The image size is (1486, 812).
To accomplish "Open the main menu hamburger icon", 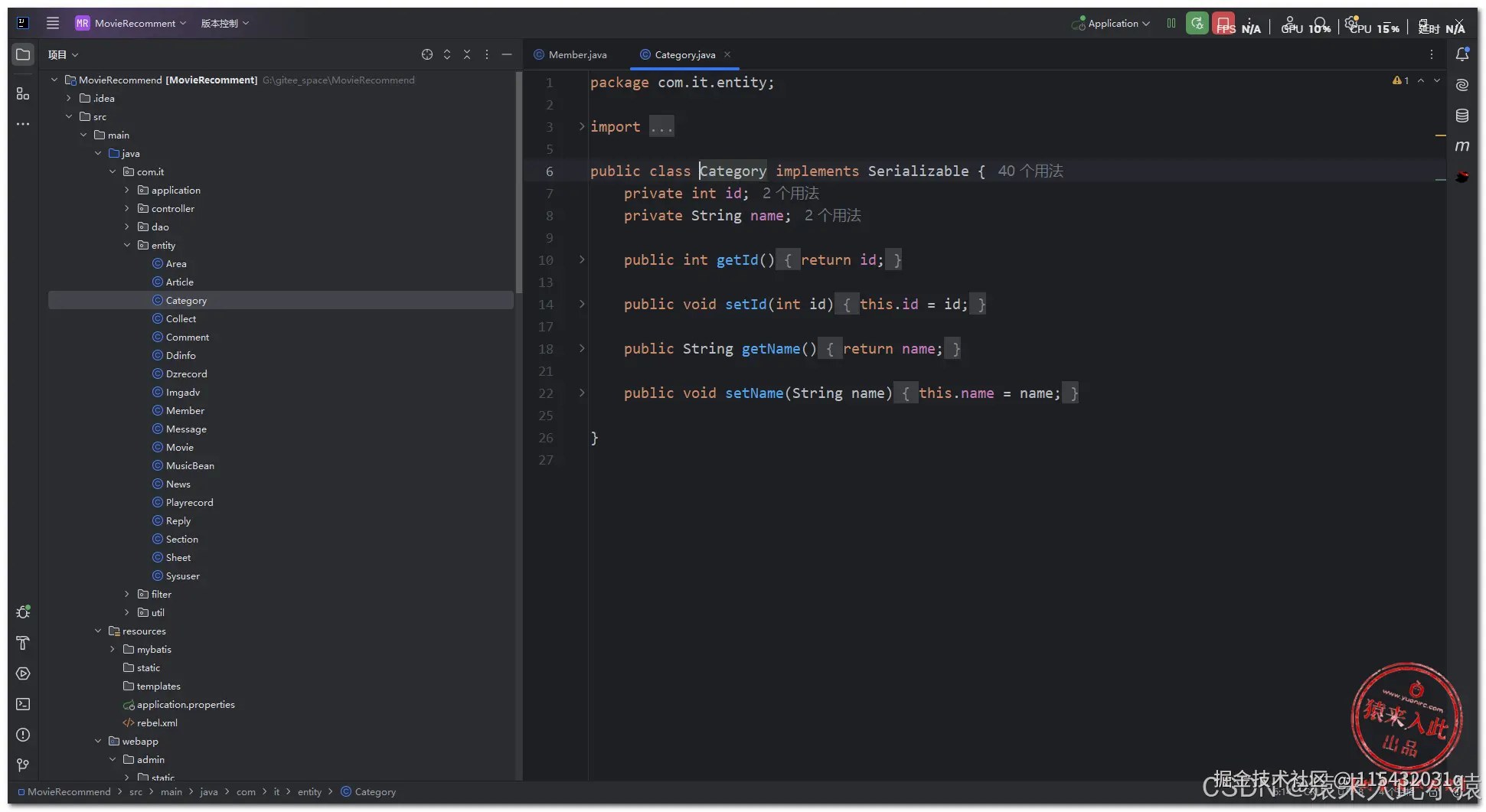I will pyautogui.click(x=52, y=23).
